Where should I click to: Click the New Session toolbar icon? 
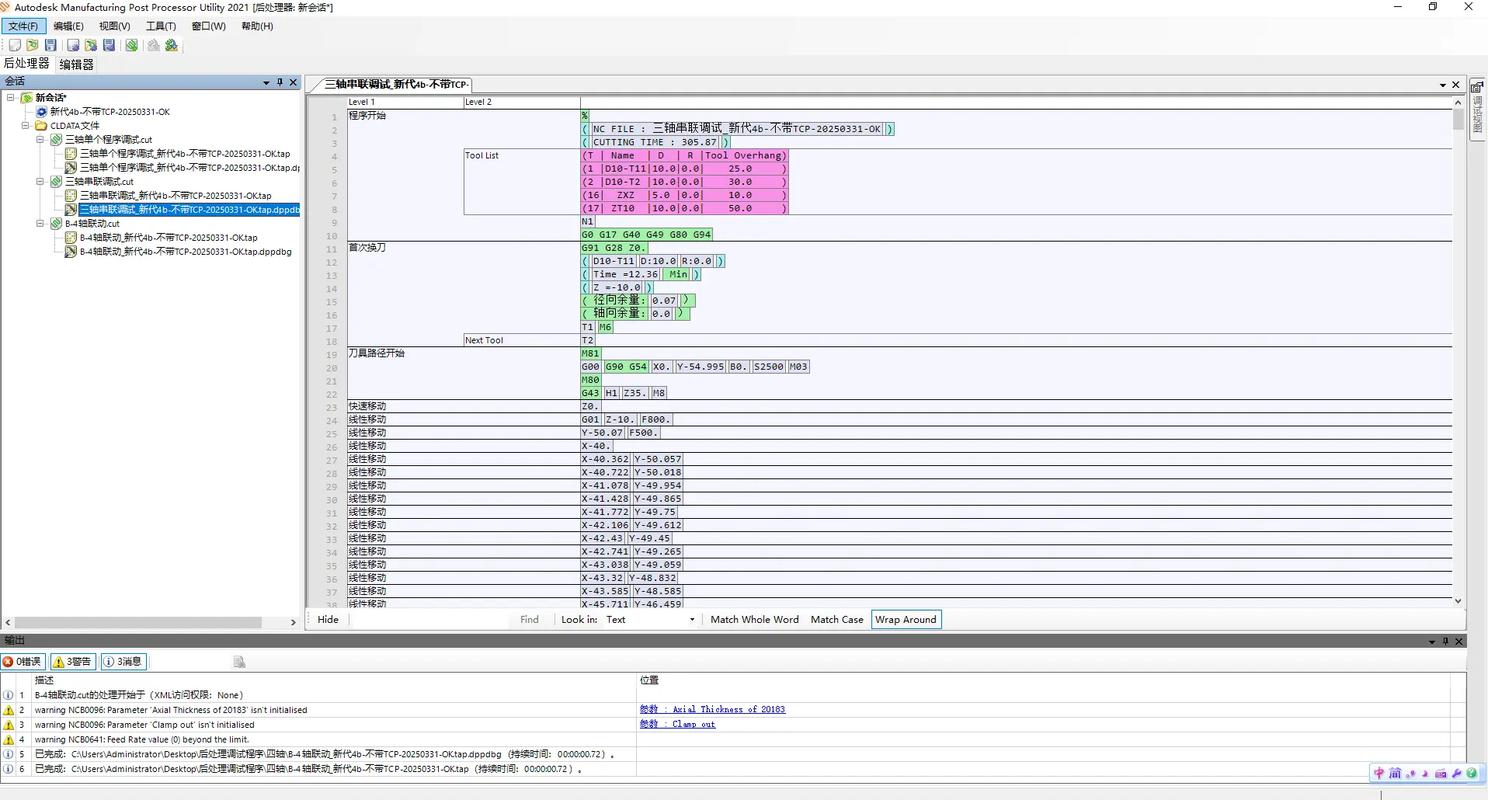[x=15, y=45]
